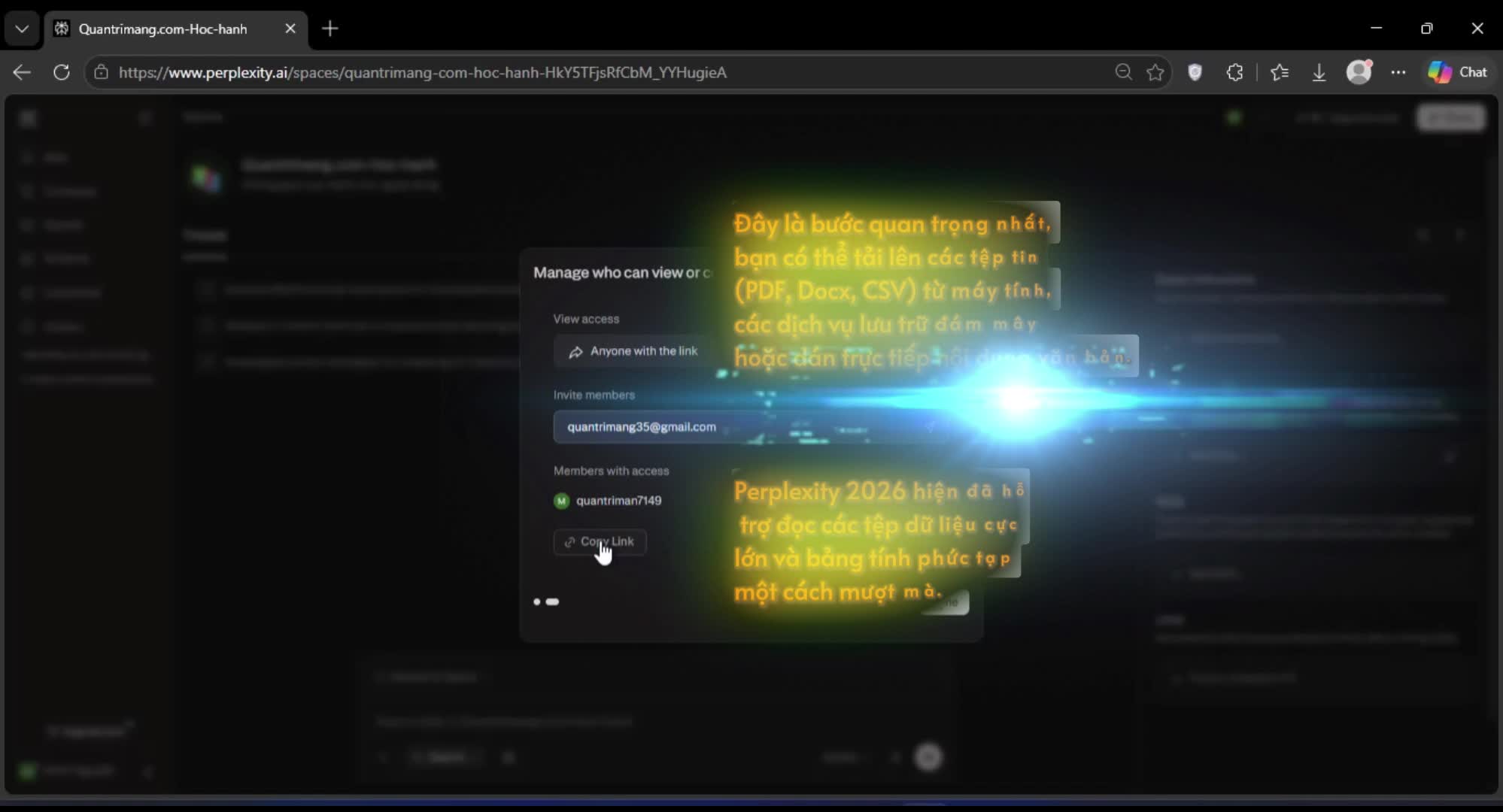The height and width of the screenshot is (812, 1503).
Task: Click the green M member avatar
Action: [x=561, y=501]
